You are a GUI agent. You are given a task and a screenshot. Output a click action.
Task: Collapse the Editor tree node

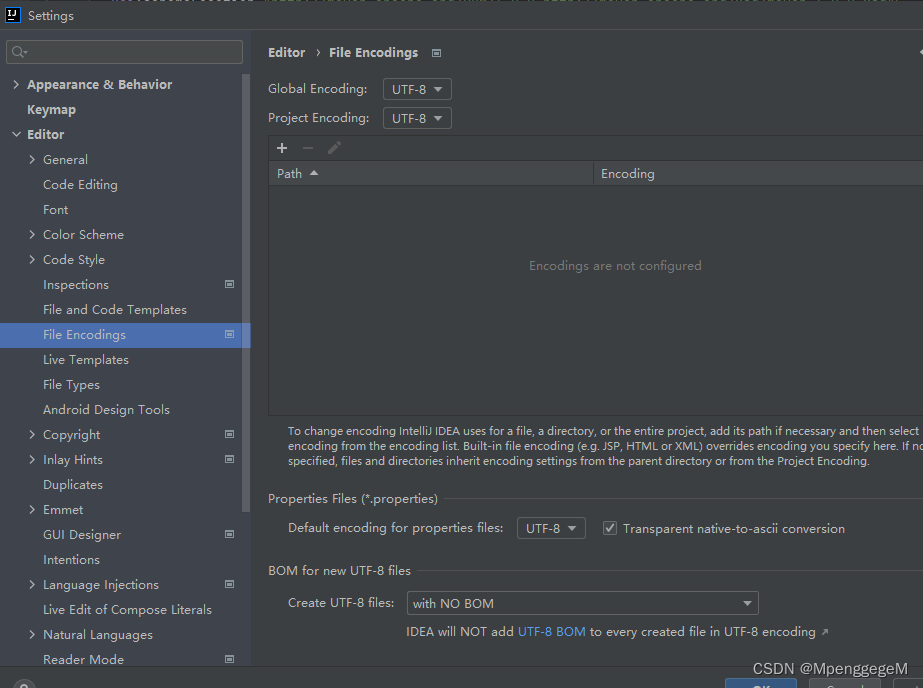[16, 135]
